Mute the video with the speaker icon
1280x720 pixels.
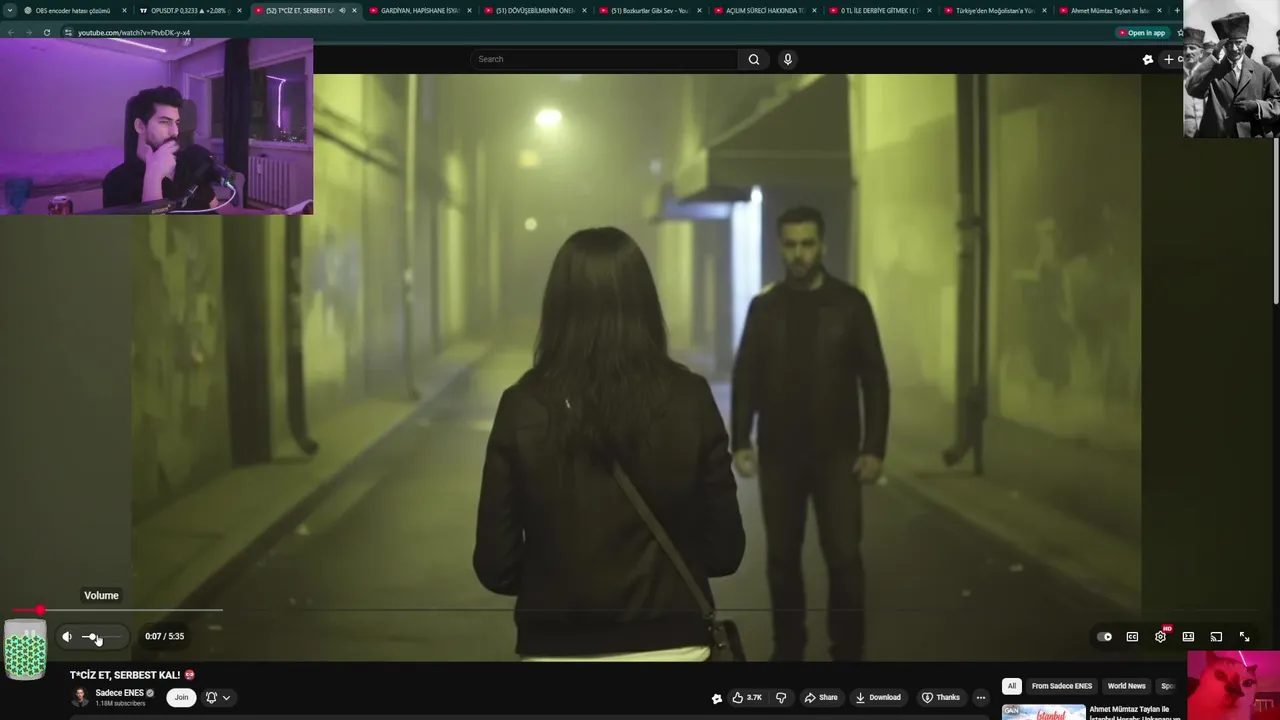pos(67,636)
